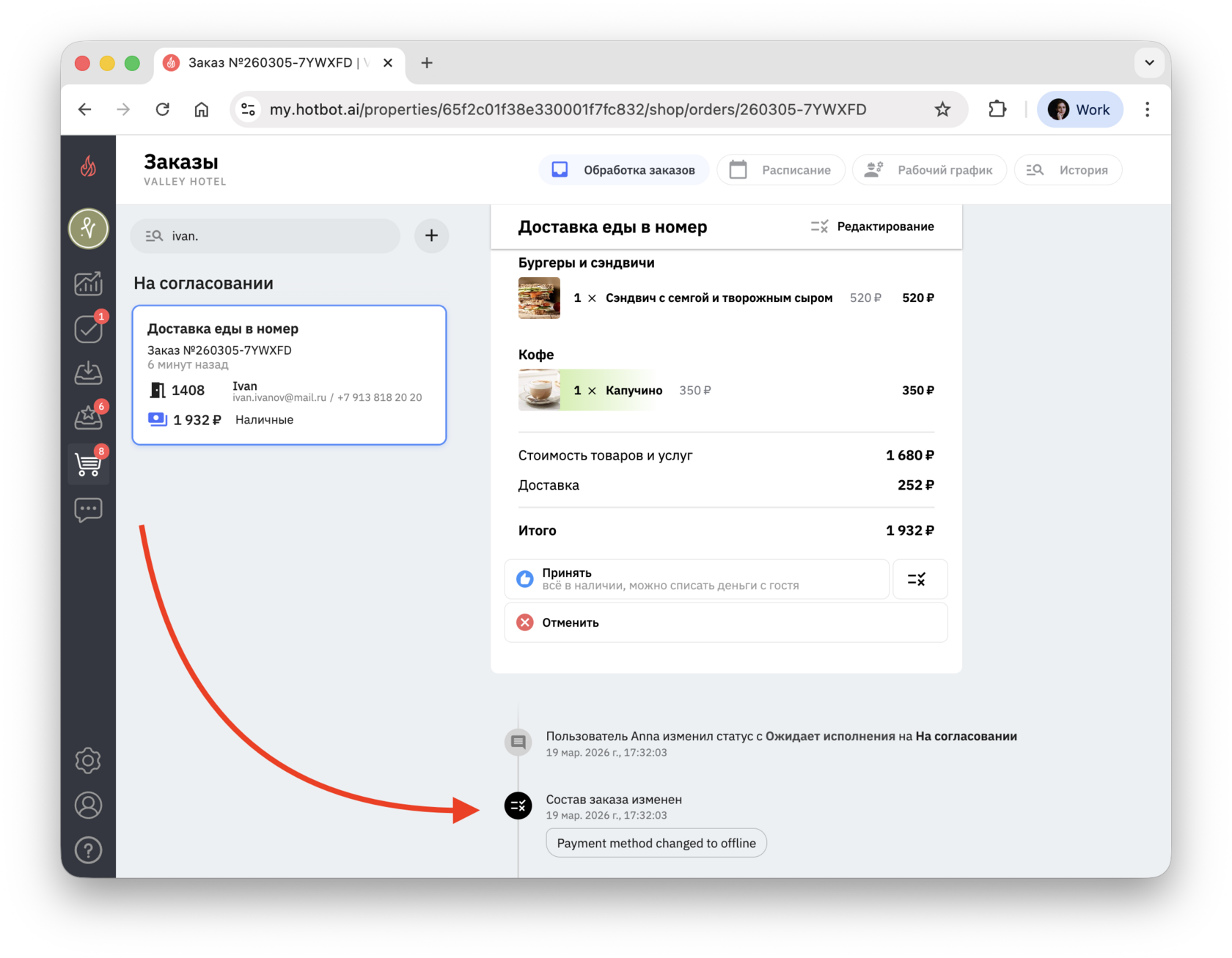The width and height of the screenshot is (1232, 958).
Task: Click 'Наличные' payment label on card
Action: (264, 420)
